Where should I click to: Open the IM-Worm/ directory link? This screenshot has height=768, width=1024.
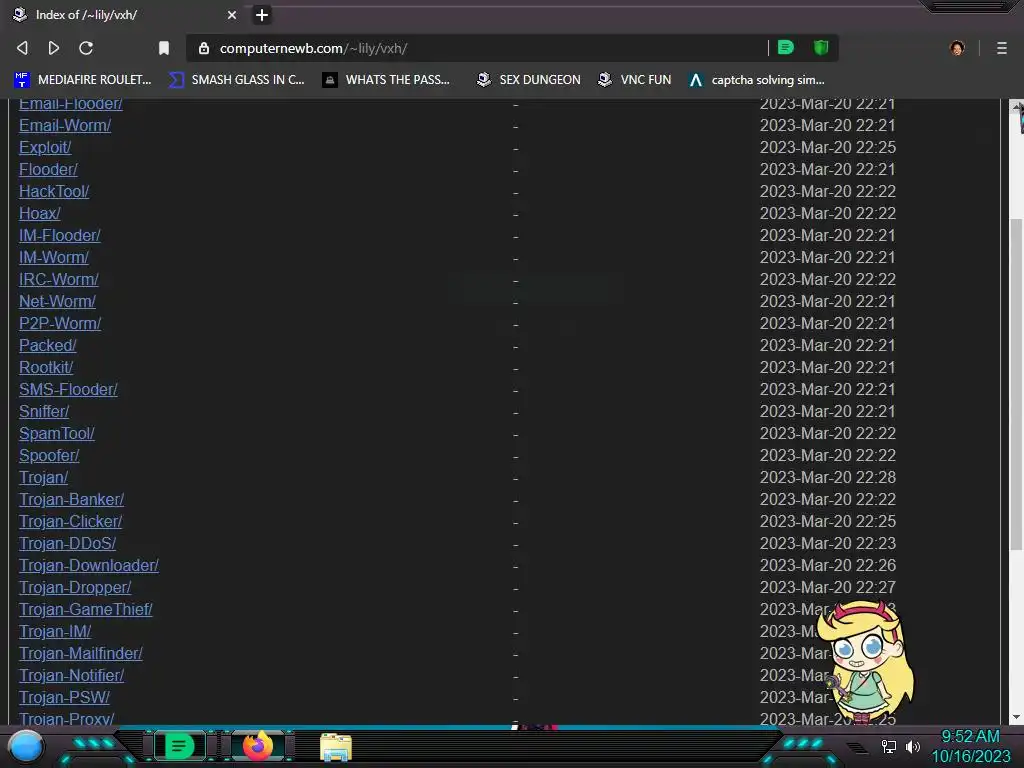click(x=54, y=257)
